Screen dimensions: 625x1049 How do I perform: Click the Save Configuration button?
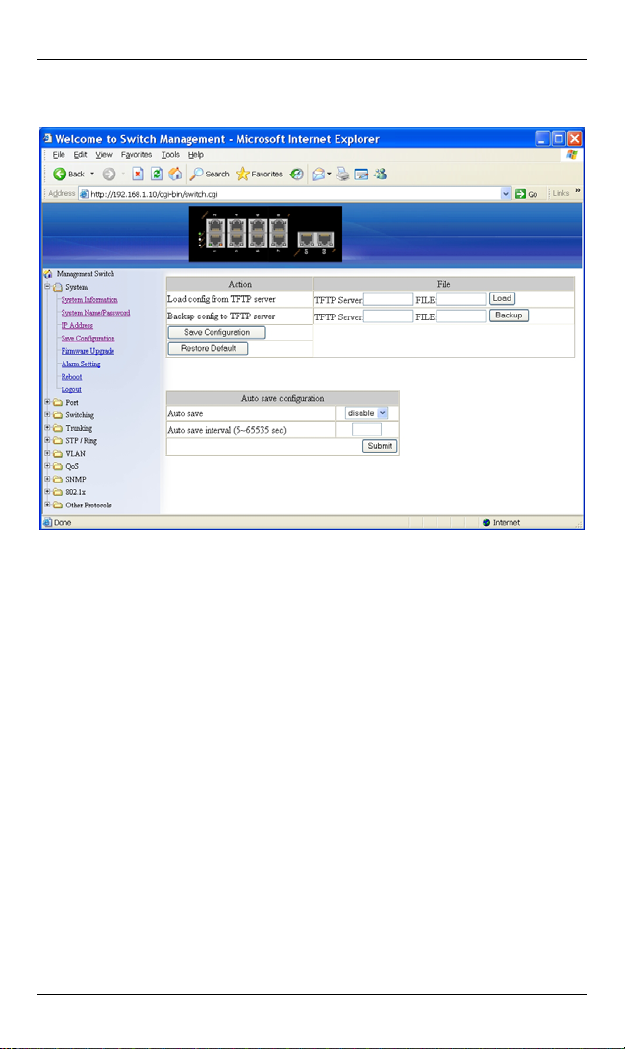click(x=217, y=332)
